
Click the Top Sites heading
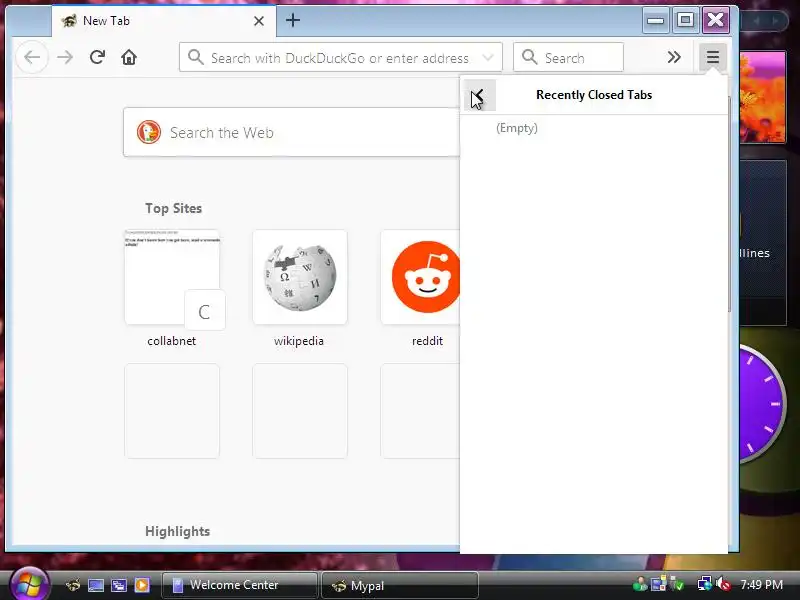tap(173, 208)
